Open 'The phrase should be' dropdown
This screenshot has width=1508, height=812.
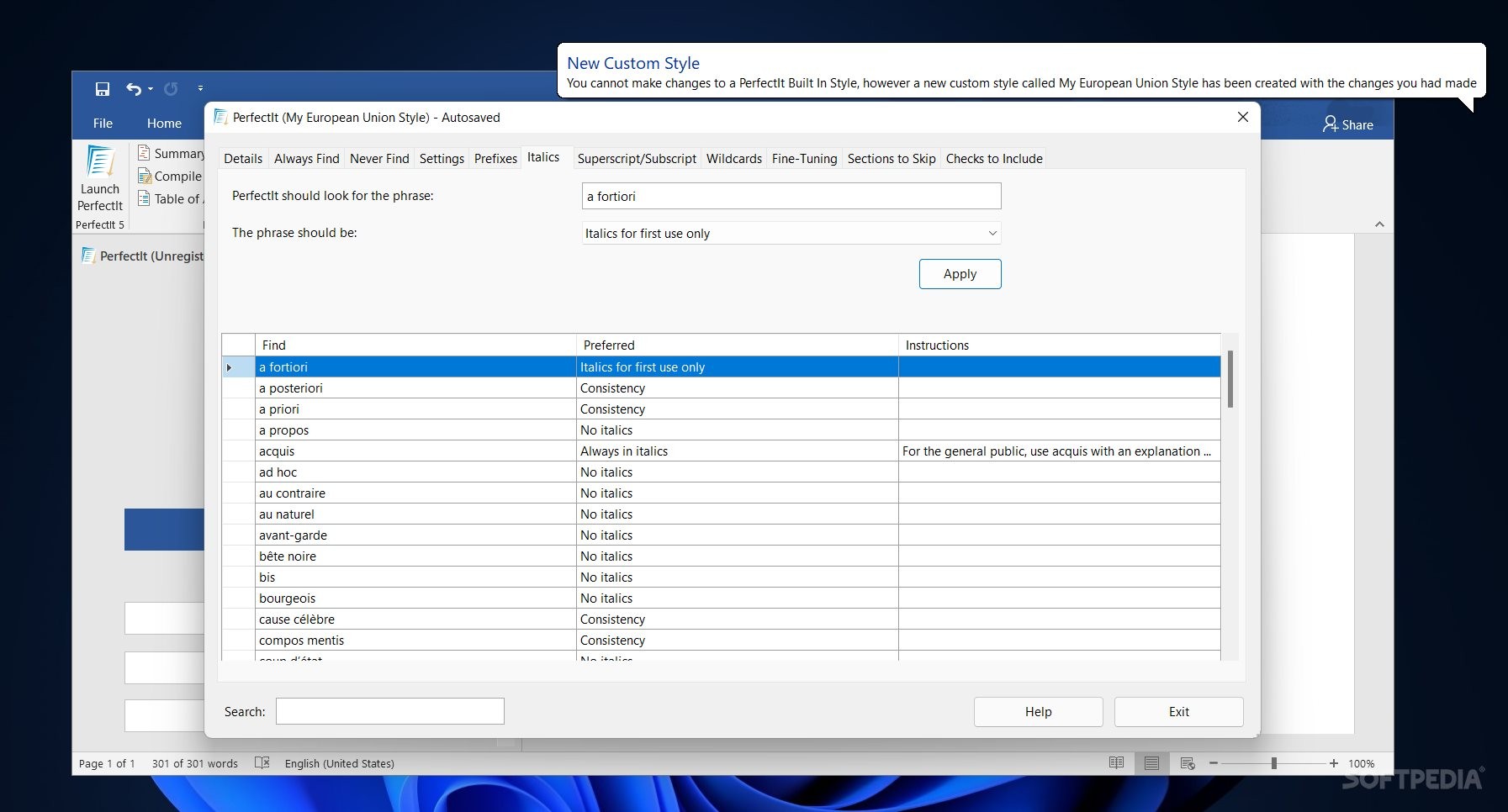point(791,233)
